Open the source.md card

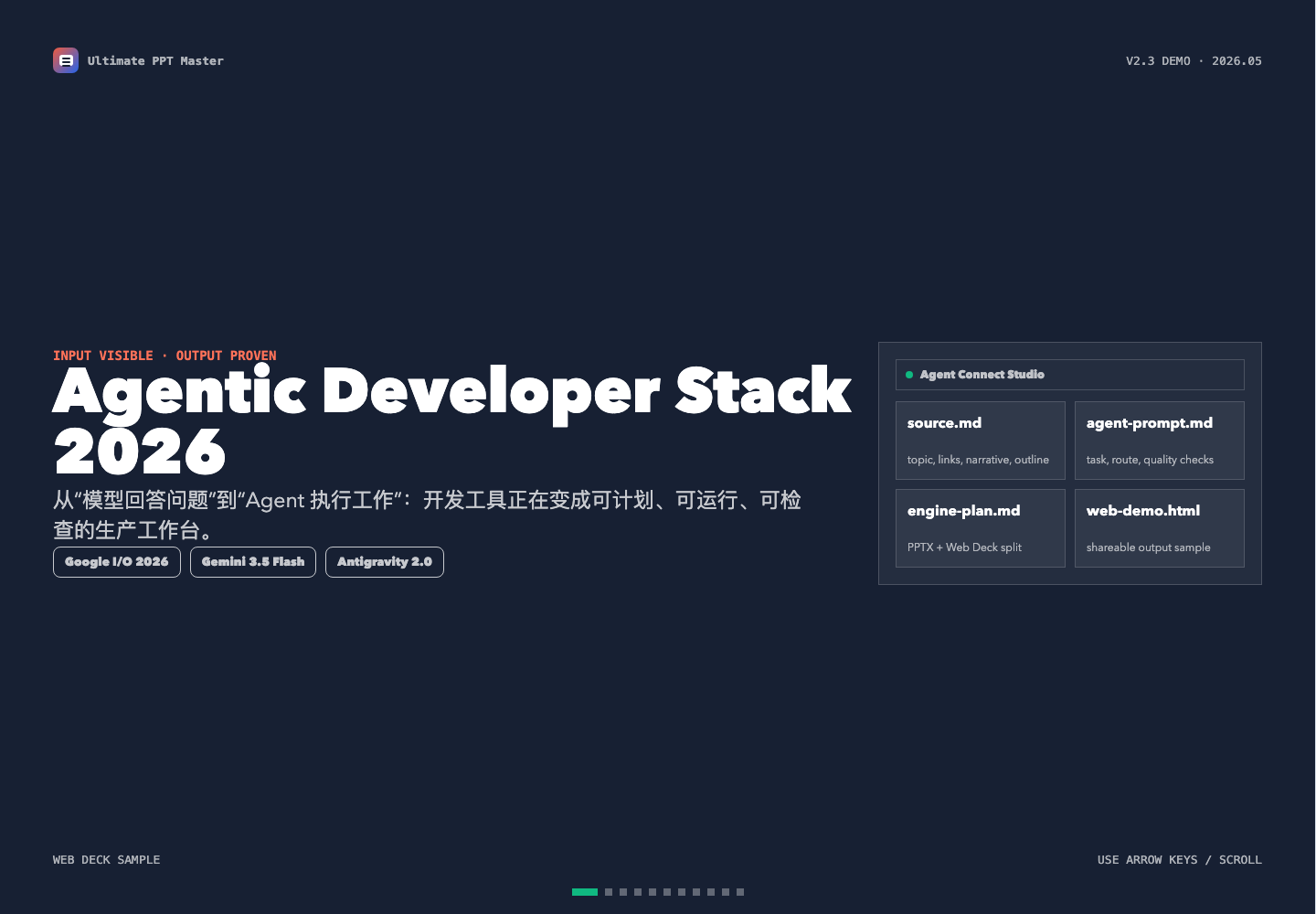click(981, 441)
